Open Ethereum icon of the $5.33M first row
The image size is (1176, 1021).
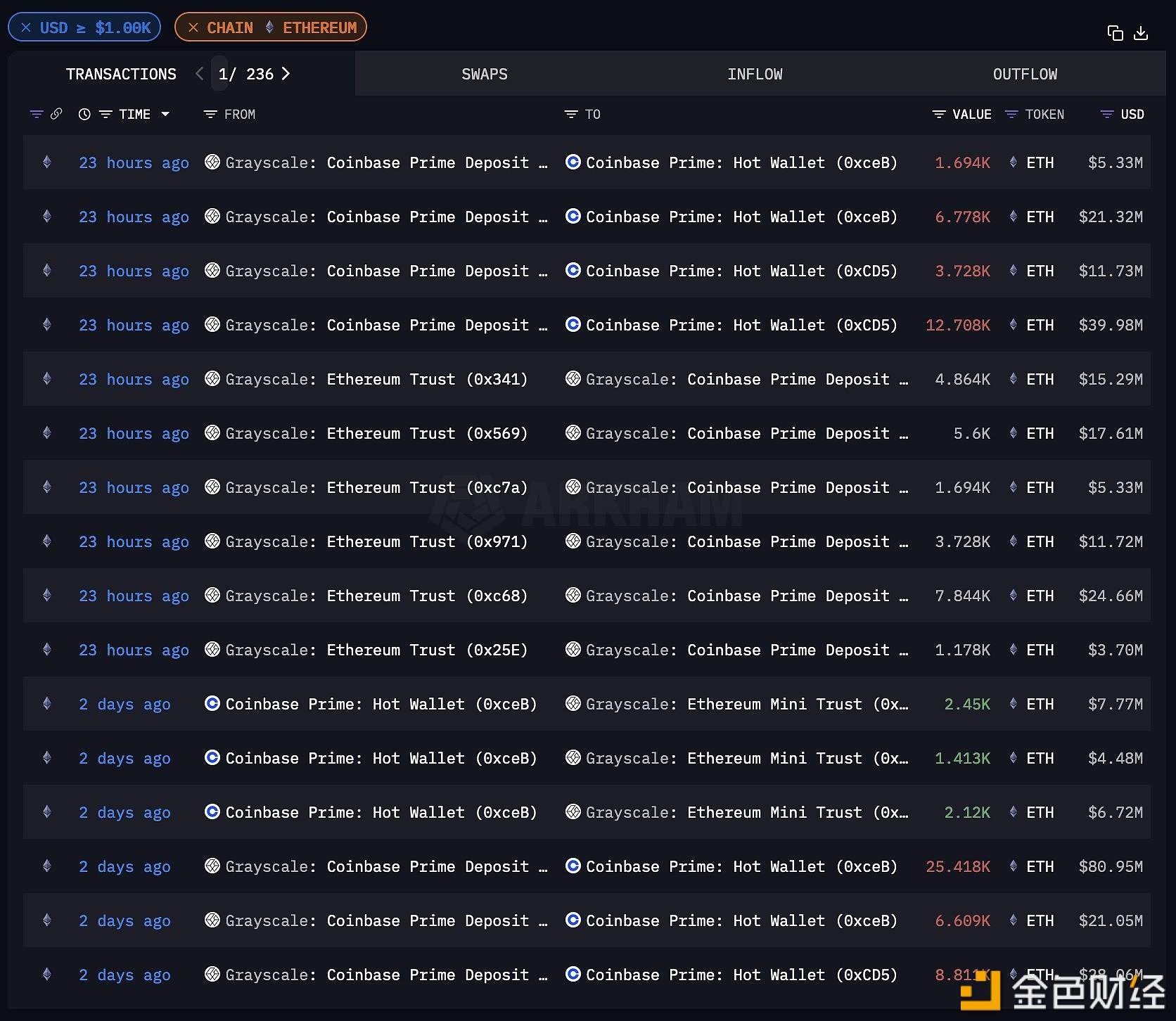pos(47,162)
